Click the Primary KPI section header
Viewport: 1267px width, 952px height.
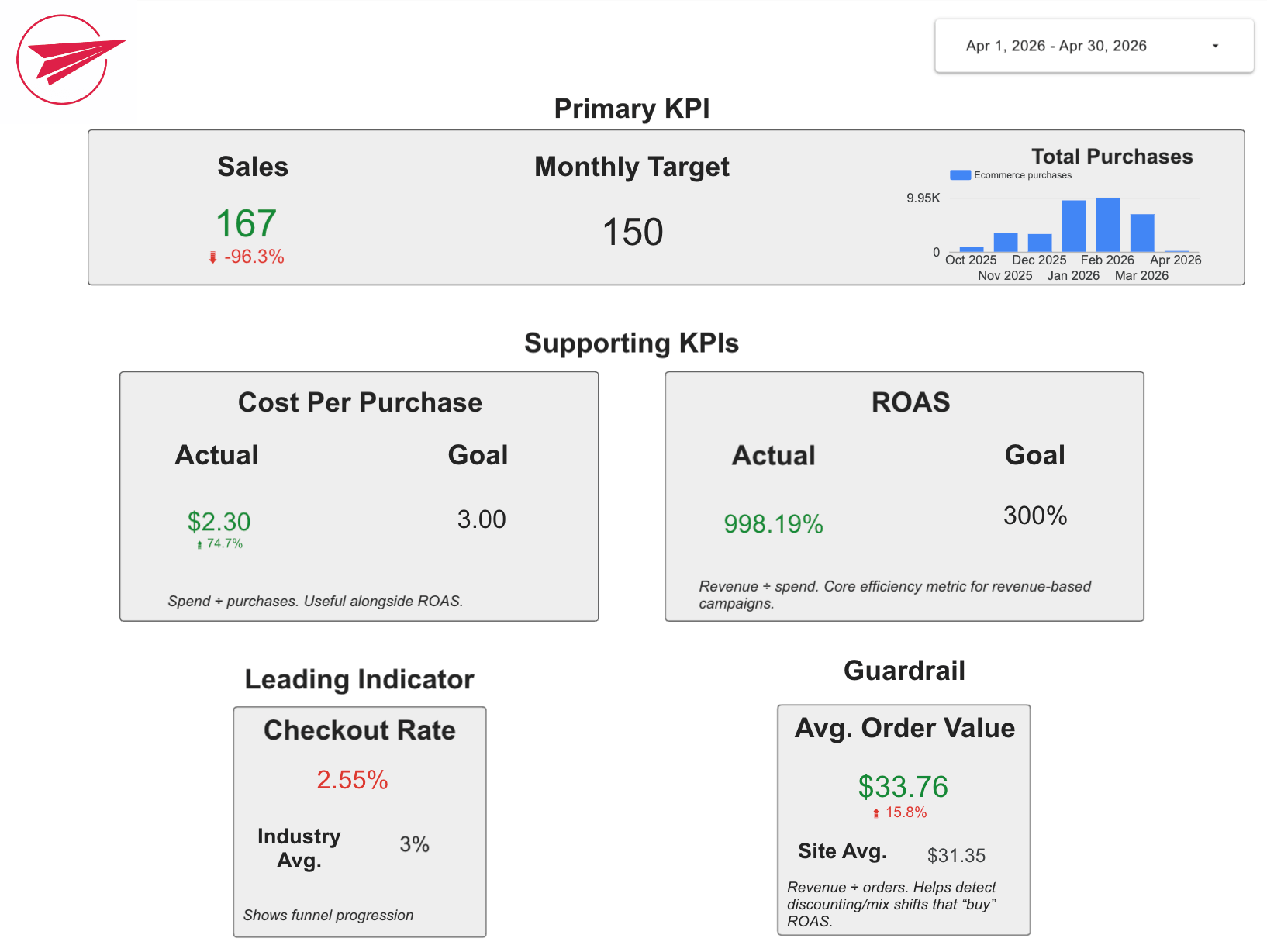[631, 109]
